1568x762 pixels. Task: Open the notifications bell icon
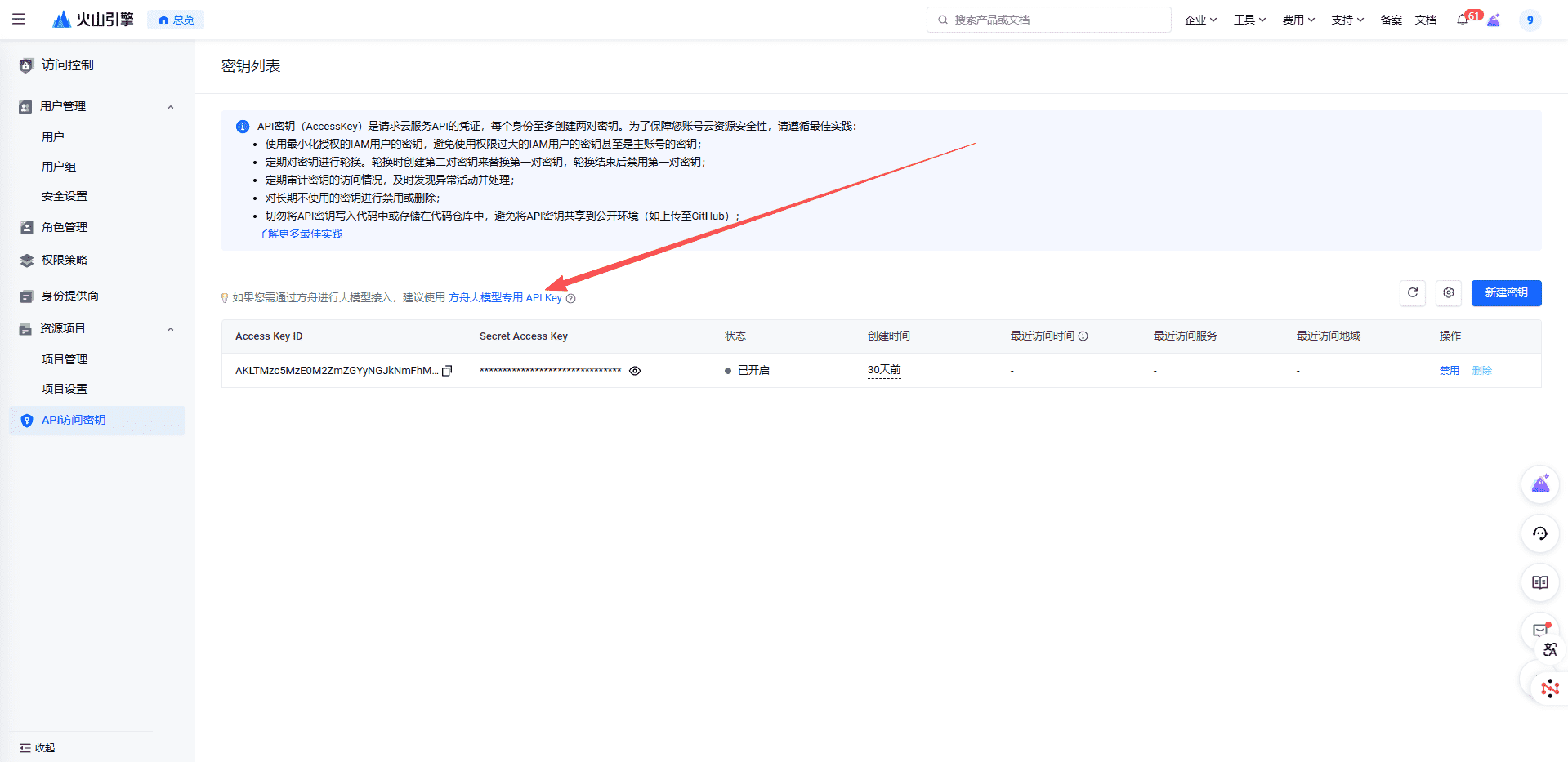tap(1462, 20)
